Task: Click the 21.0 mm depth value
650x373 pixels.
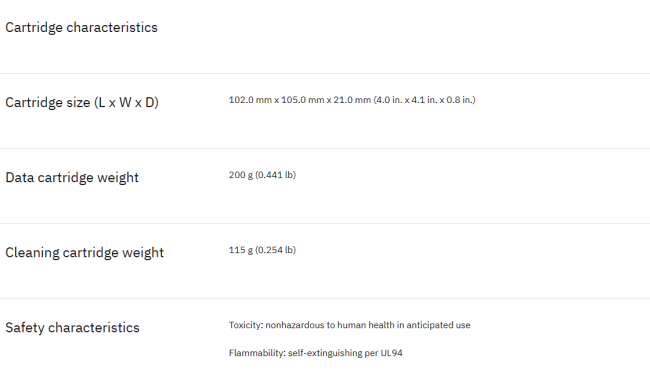Action: point(352,100)
